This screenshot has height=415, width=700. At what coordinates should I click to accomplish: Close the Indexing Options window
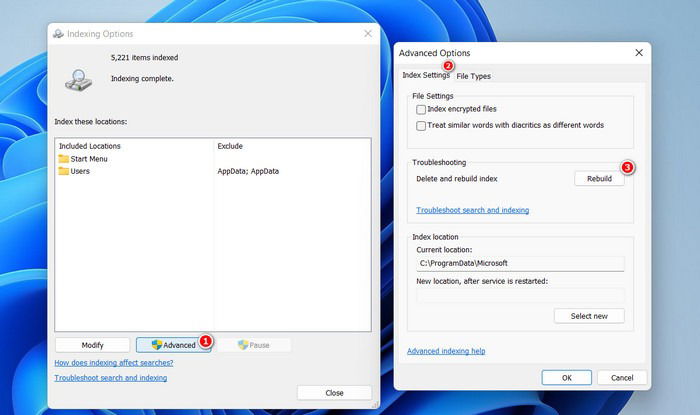(368, 34)
